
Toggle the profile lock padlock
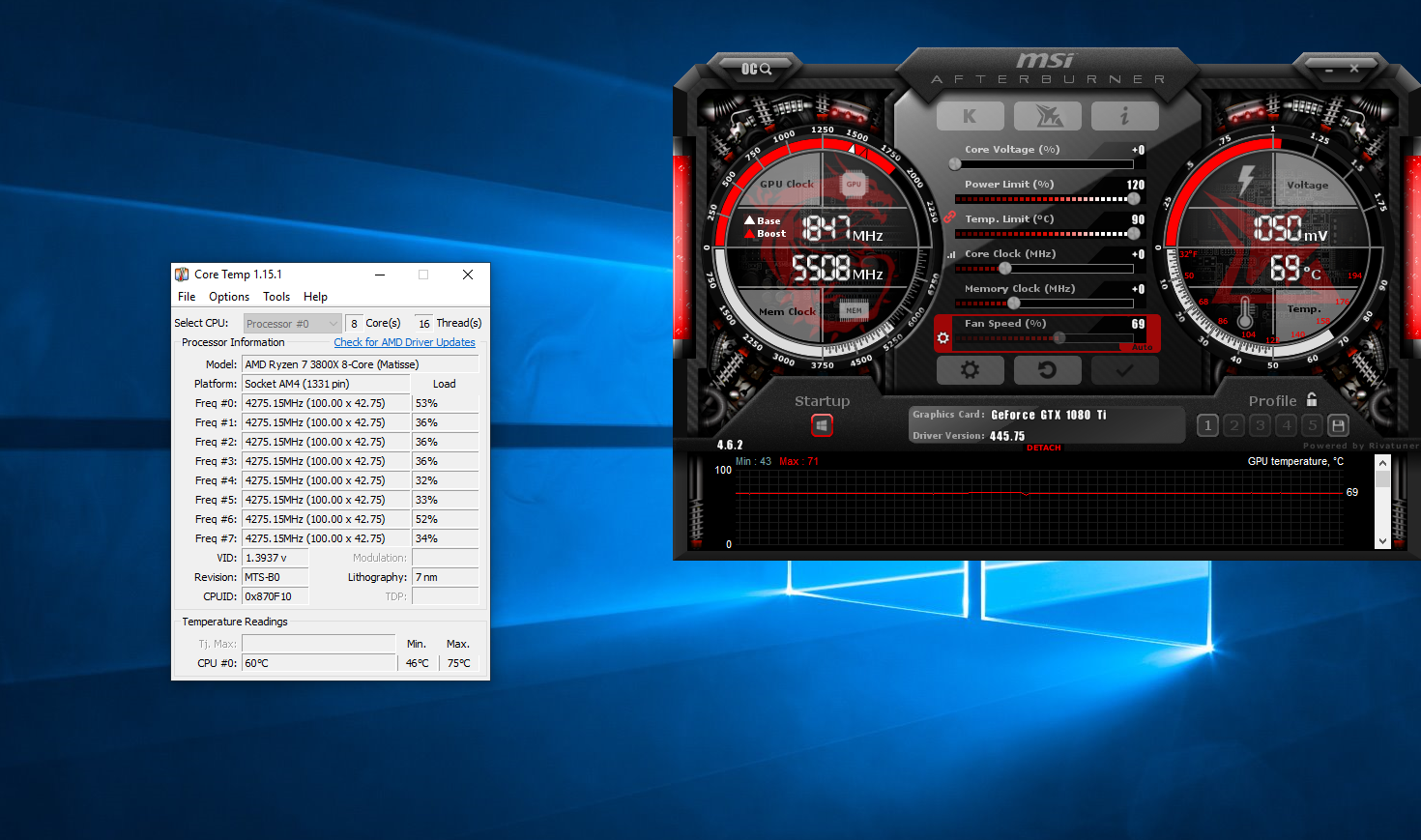tap(1312, 399)
